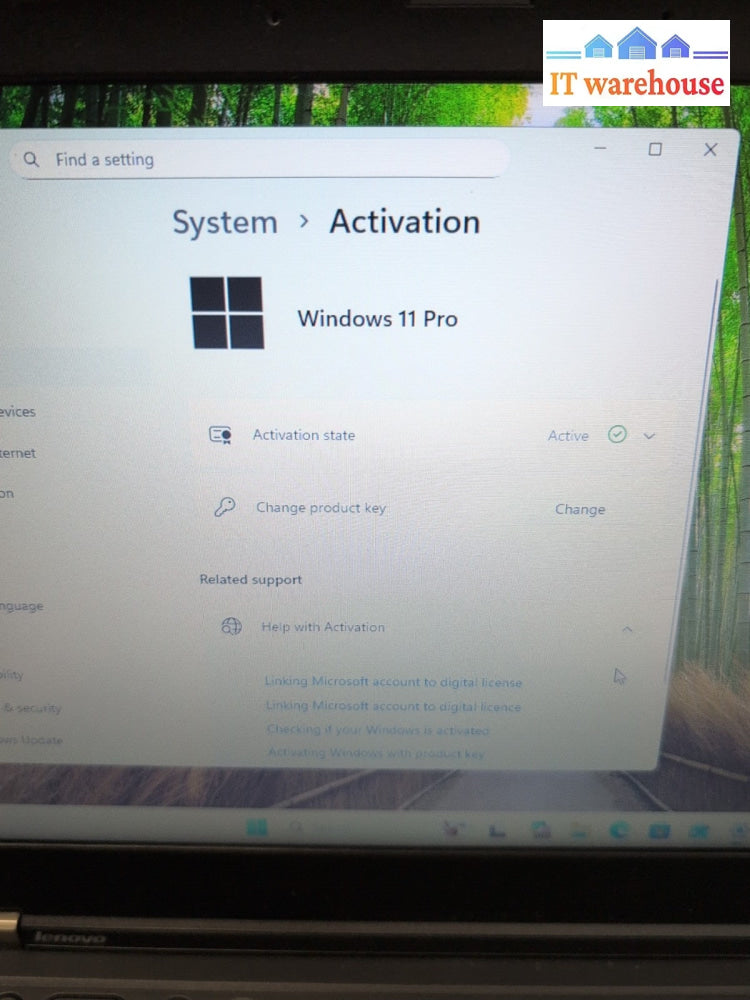Launch Microsoft Edge from the taskbar
Image resolution: width=750 pixels, height=1000 pixels.
click(x=619, y=830)
